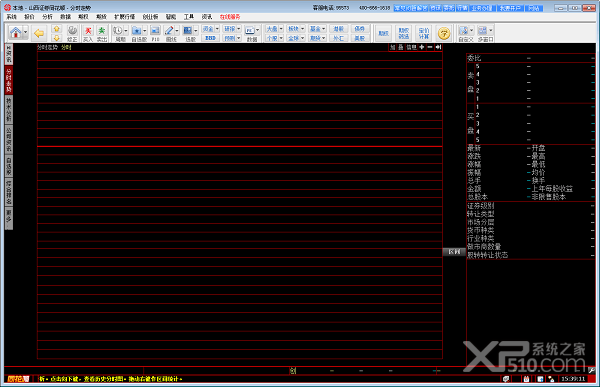The width and height of the screenshot is (600, 387).
Task: Zoom out with the chart minus button
Action: (430, 47)
